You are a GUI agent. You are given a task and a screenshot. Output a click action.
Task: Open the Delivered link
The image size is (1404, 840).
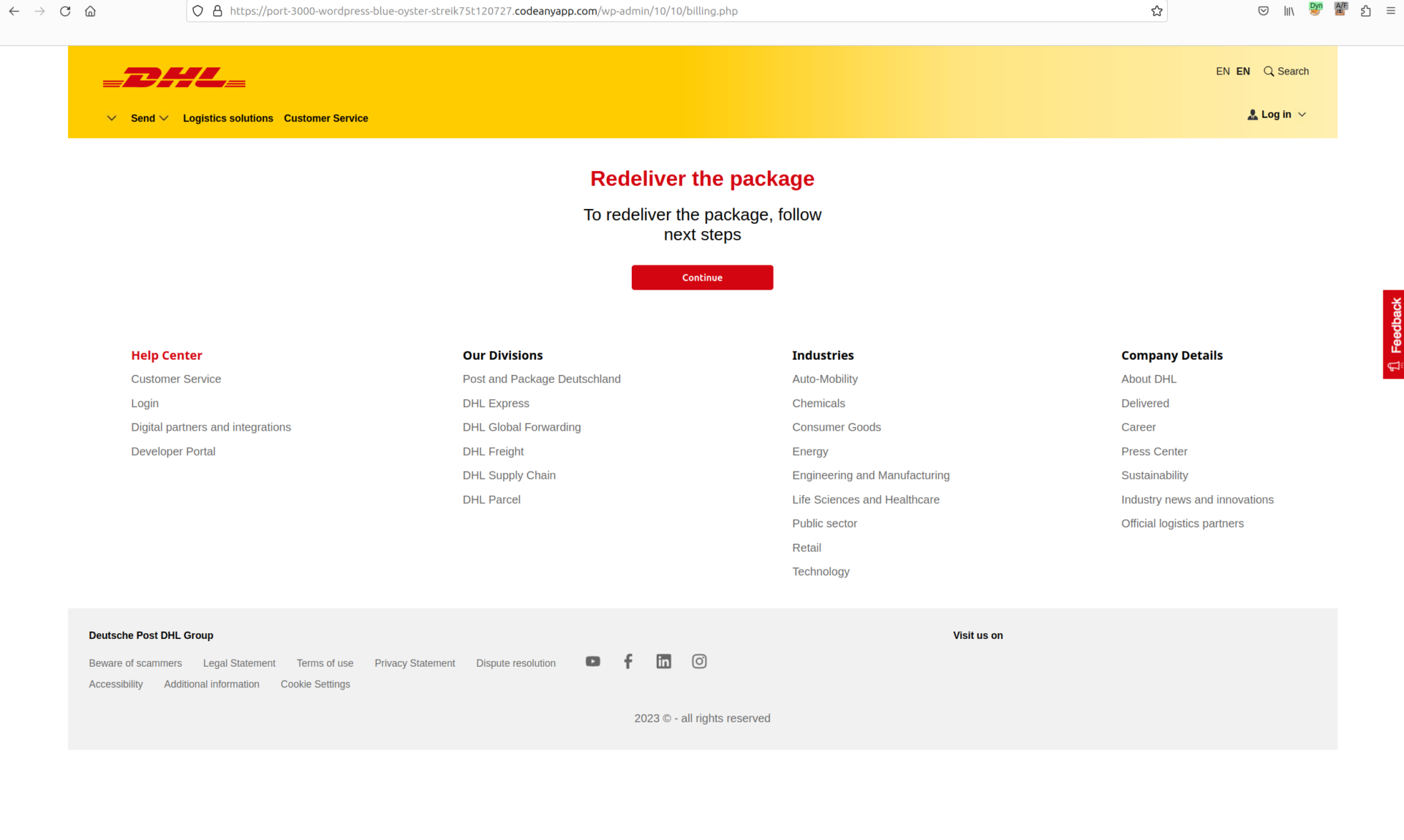pos(1145,404)
